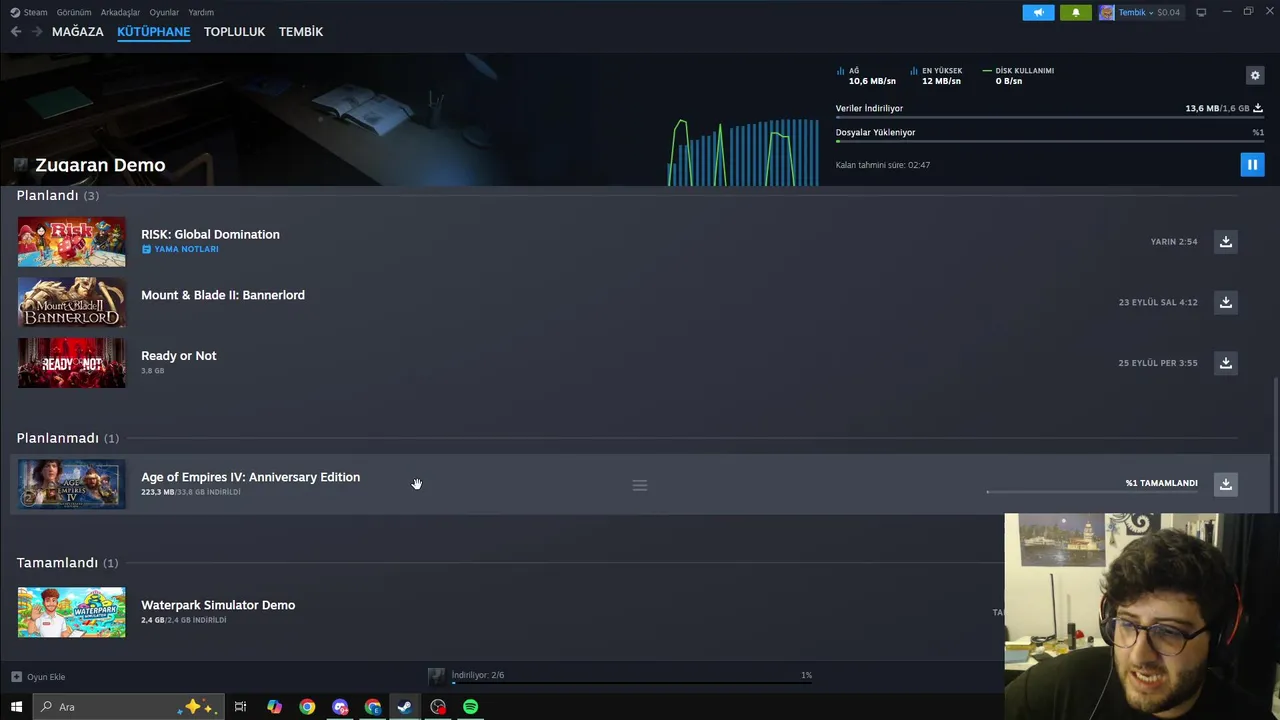This screenshot has width=1280, height=720.
Task: Click the Windows search box Ara
Action: pyautogui.click(x=129, y=707)
